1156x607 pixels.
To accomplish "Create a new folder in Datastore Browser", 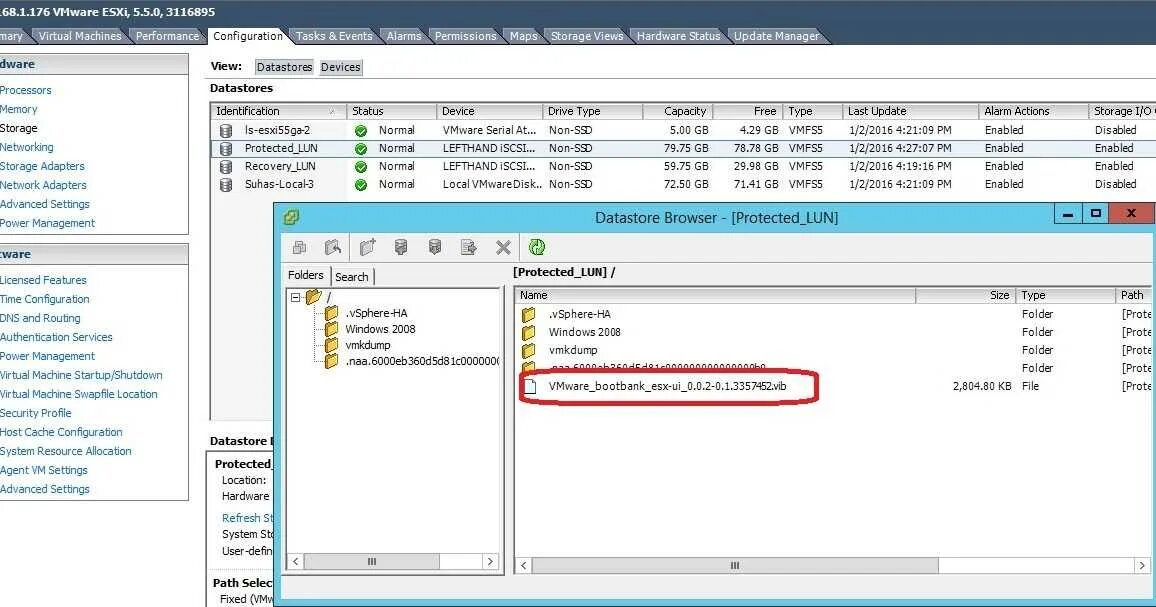I will [x=367, y=247].
